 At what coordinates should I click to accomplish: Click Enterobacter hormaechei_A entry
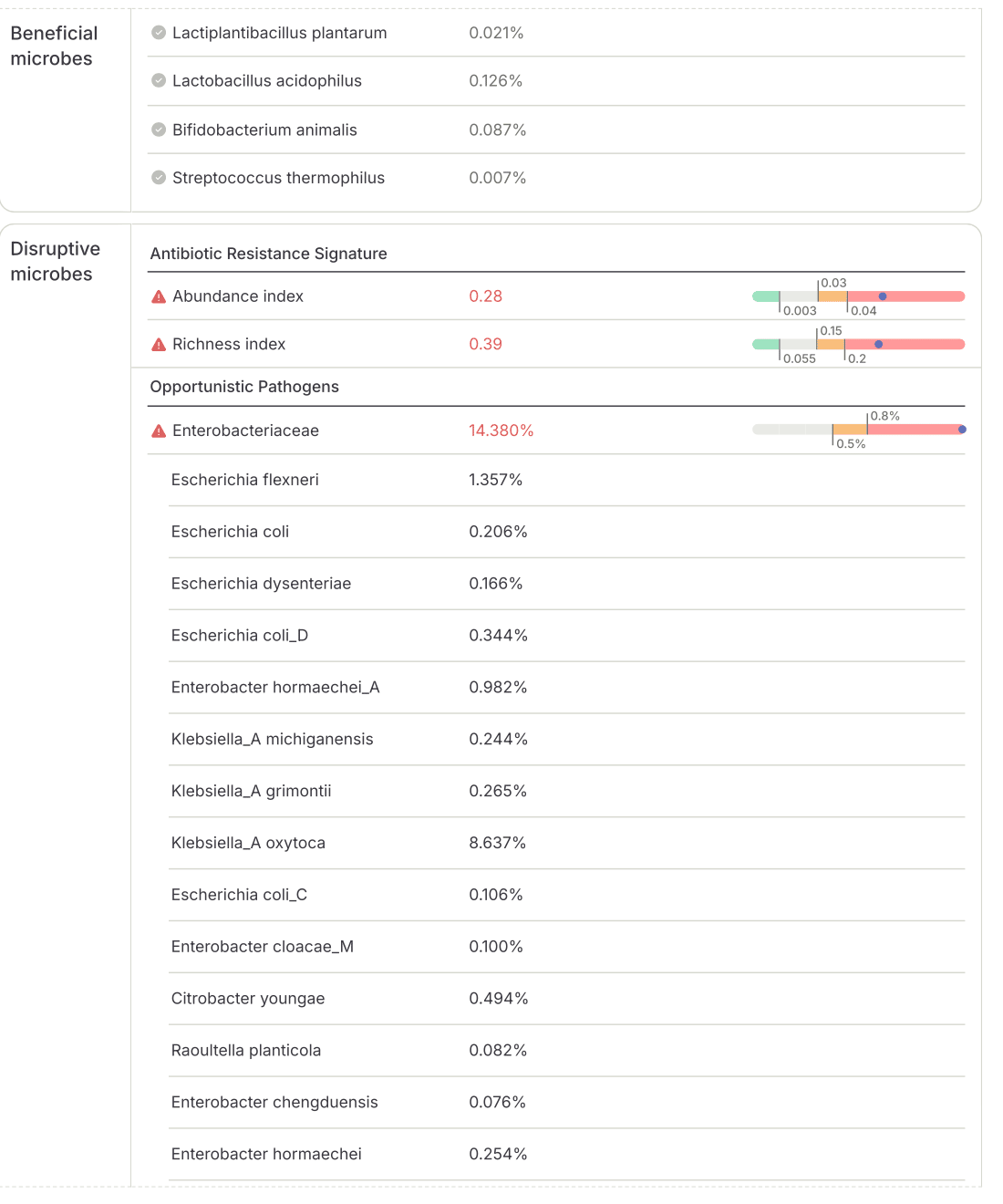point(274,687)
